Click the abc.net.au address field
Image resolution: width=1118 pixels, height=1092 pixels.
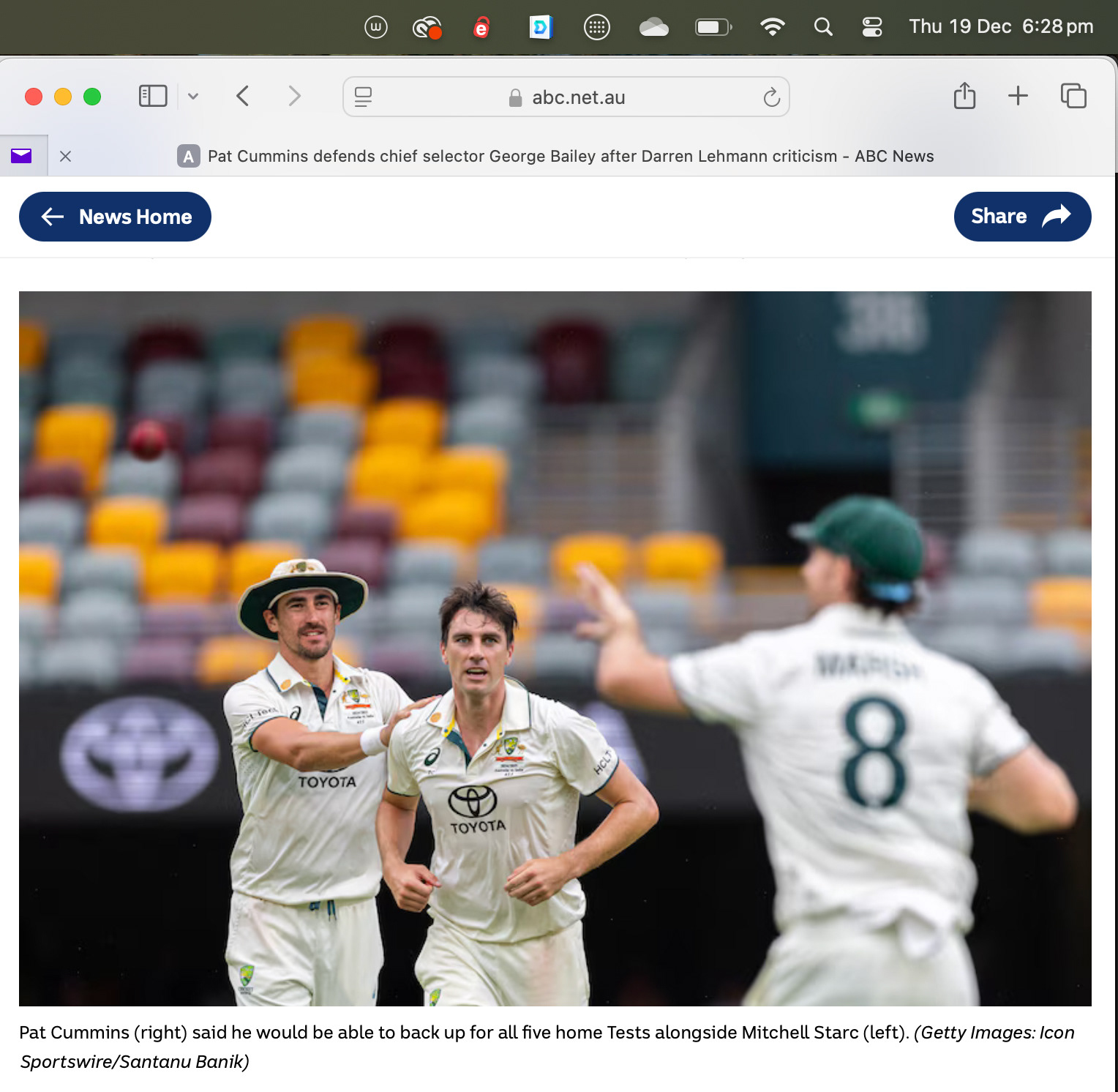pos(566,97)
